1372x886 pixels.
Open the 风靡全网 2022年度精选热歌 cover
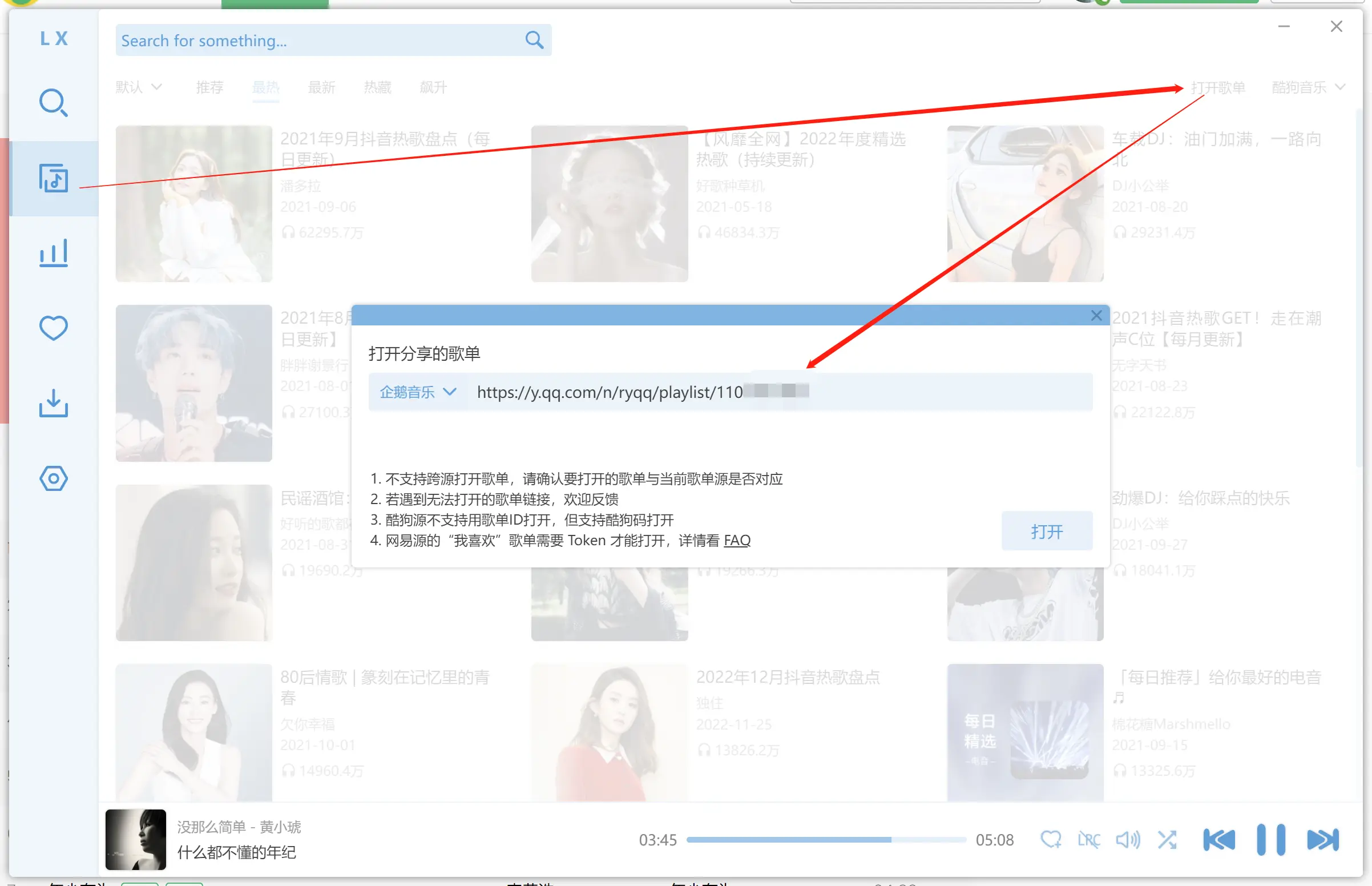click(610, 204)
